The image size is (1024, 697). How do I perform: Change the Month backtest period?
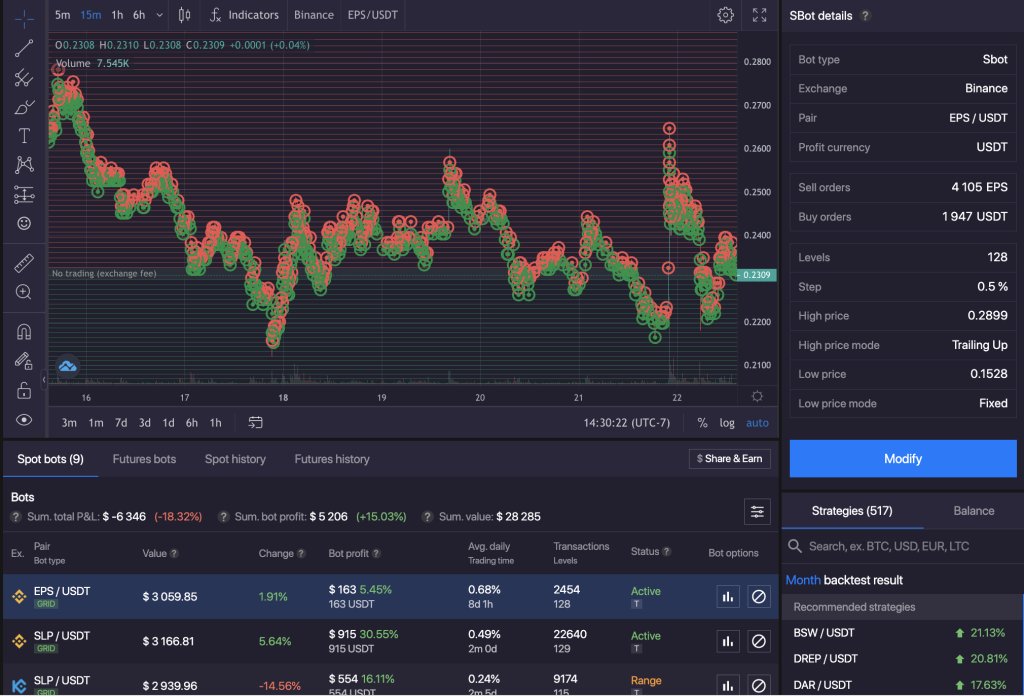pos(803,581)
